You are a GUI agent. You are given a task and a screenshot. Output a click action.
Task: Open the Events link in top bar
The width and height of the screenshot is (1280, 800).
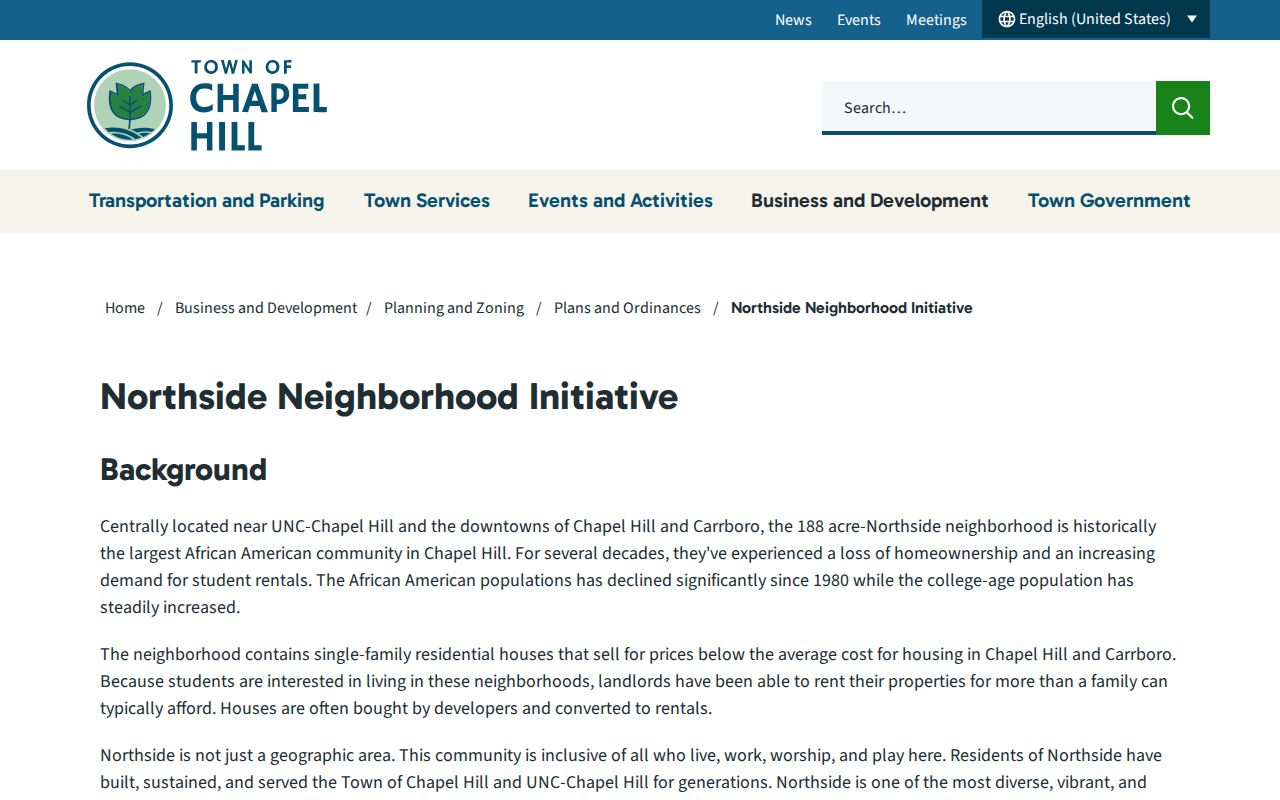coord(859,20)
